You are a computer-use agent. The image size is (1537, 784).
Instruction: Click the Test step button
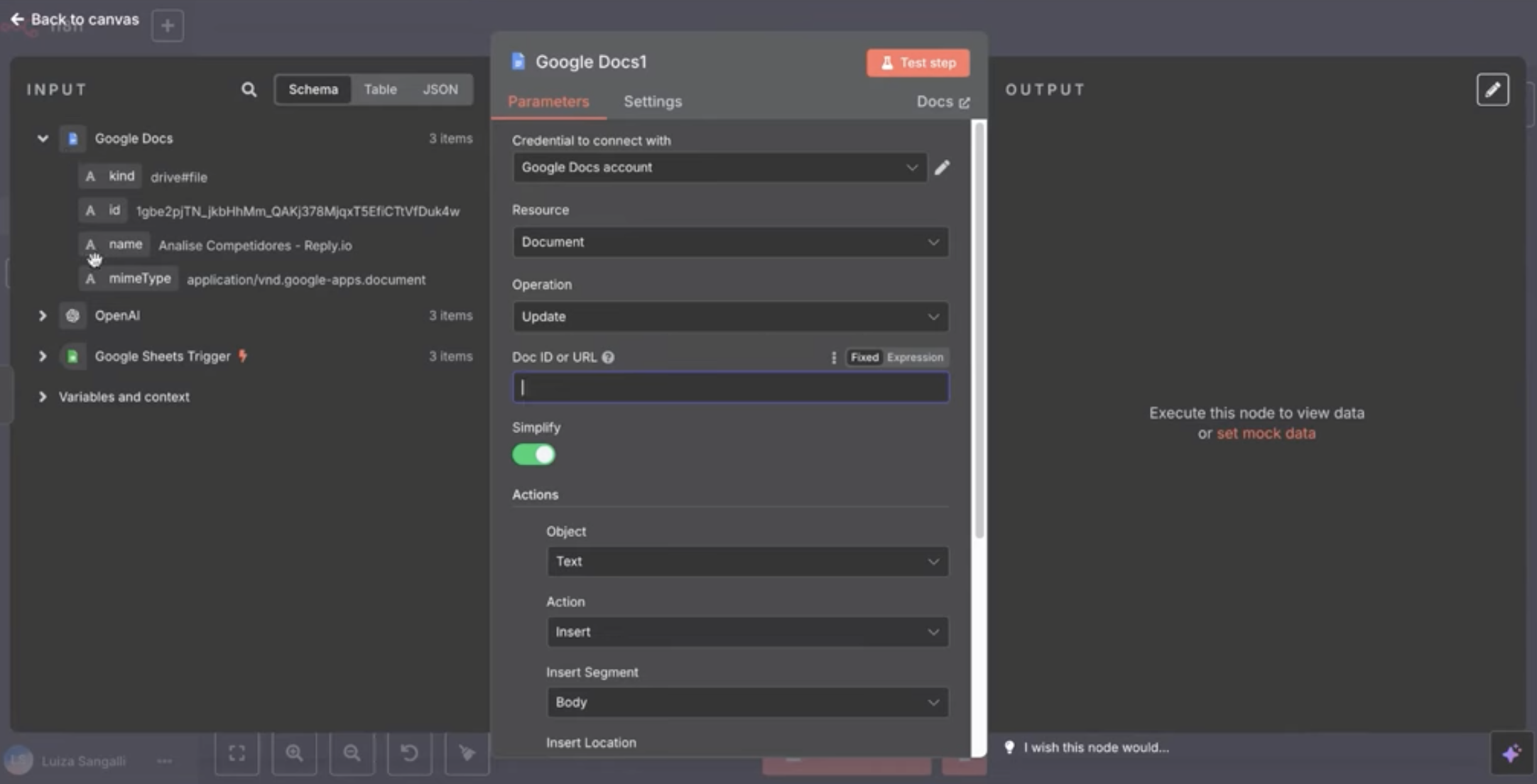pos(918,62)
